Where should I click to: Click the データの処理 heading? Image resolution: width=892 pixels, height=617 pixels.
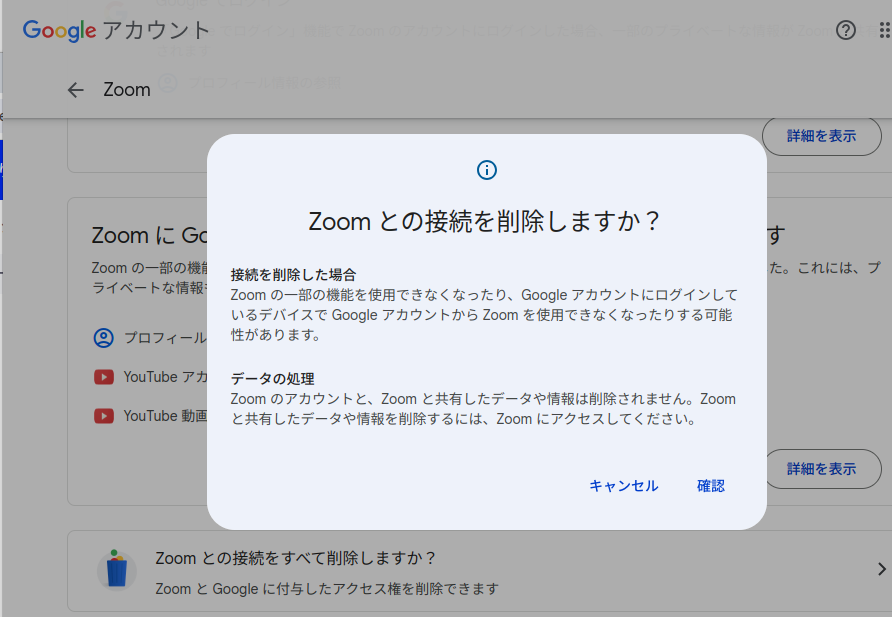(272, 379)
